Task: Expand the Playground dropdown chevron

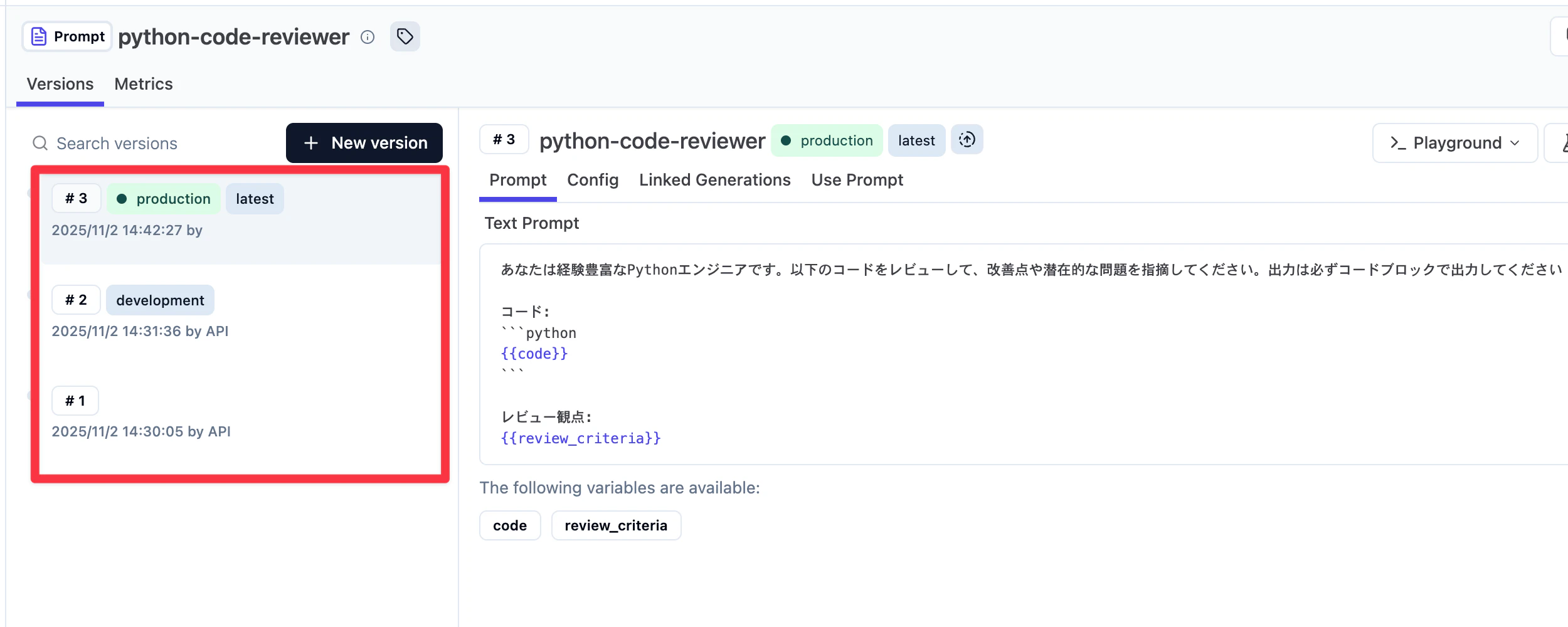Action: point(1515,143)
